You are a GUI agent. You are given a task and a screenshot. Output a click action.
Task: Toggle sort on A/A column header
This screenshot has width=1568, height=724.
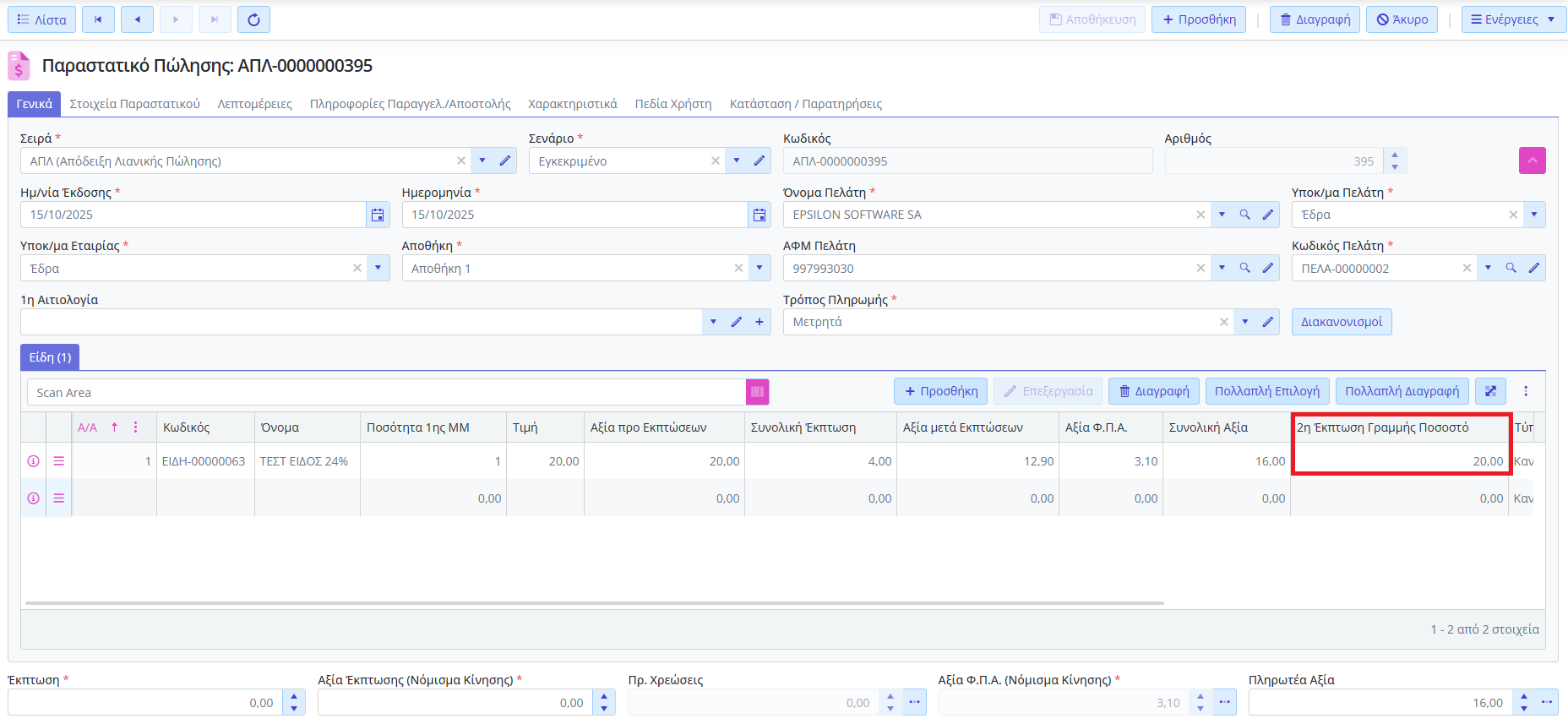click(87, 427)
